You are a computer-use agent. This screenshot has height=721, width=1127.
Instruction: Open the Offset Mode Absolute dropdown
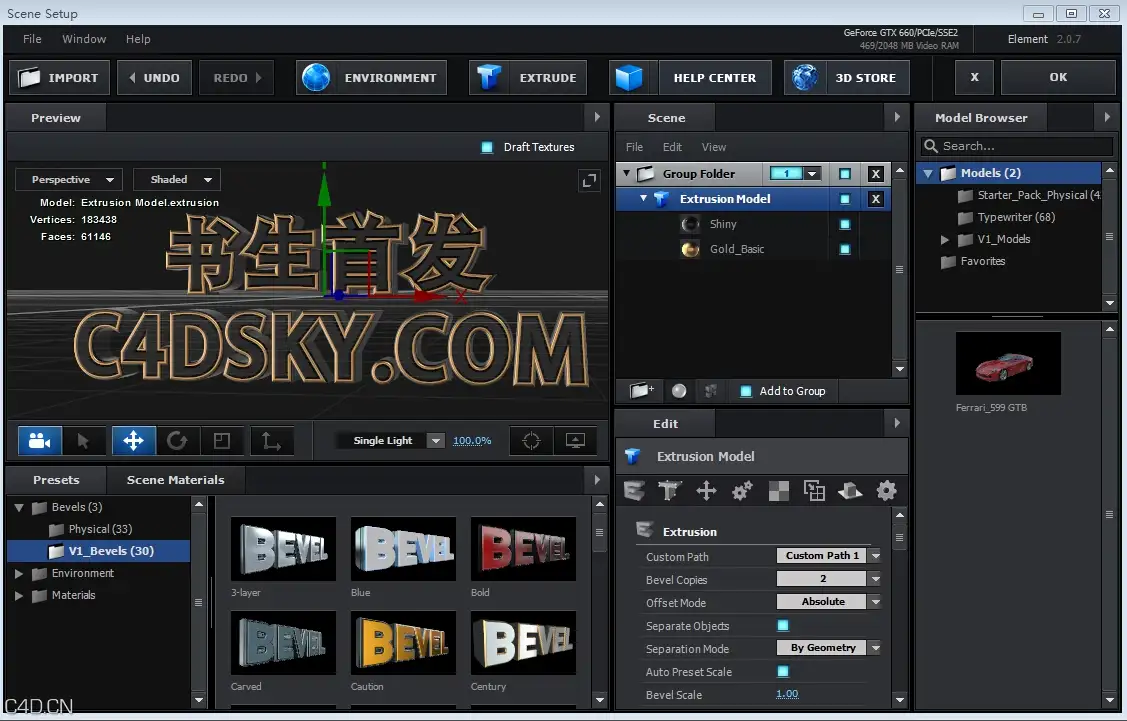pos(829,602)
